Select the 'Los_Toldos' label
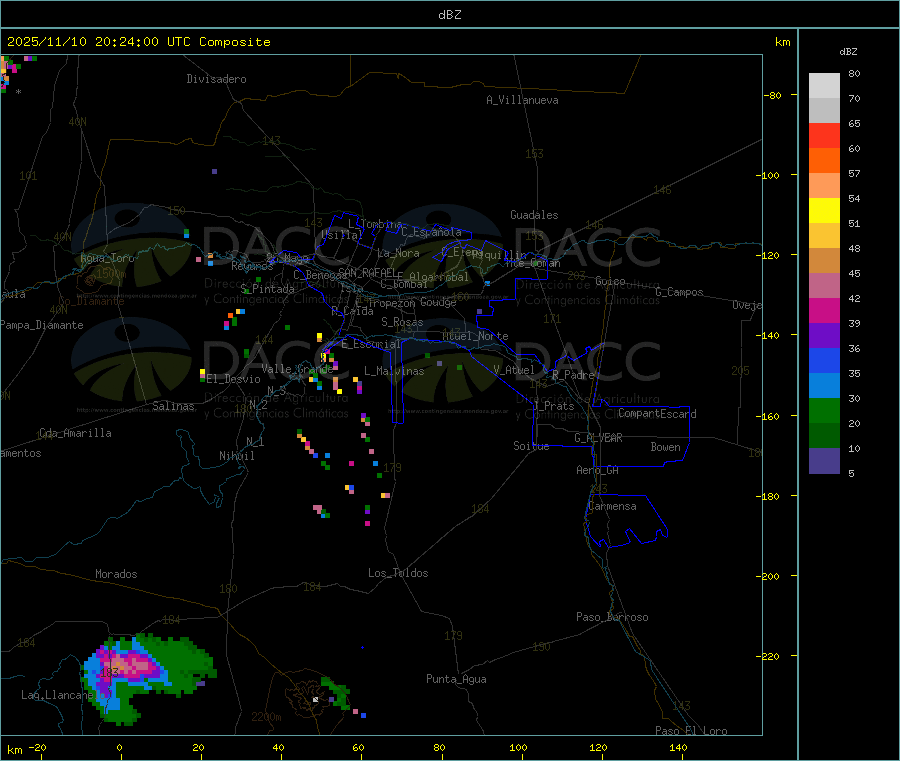The image size is (900, 761). coord(398,573)
